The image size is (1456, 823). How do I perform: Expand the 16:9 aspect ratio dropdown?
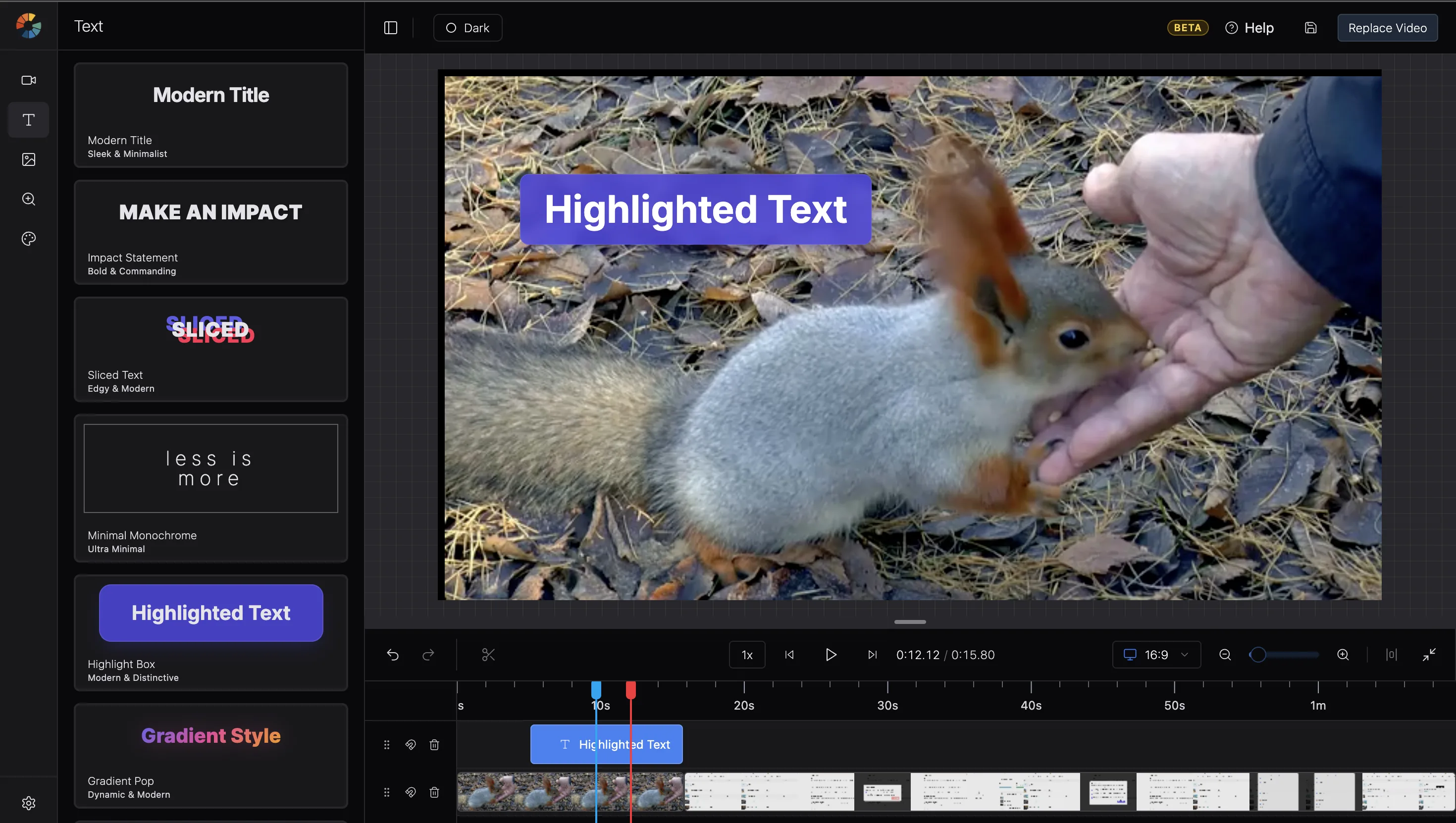click(1156, 655)
